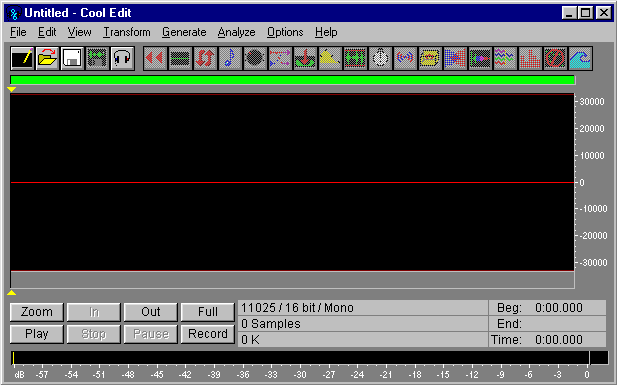This screenshot has width=617, height=385.
Task: Click the Time value 0:00.000
Action: (x=559, y=340)
